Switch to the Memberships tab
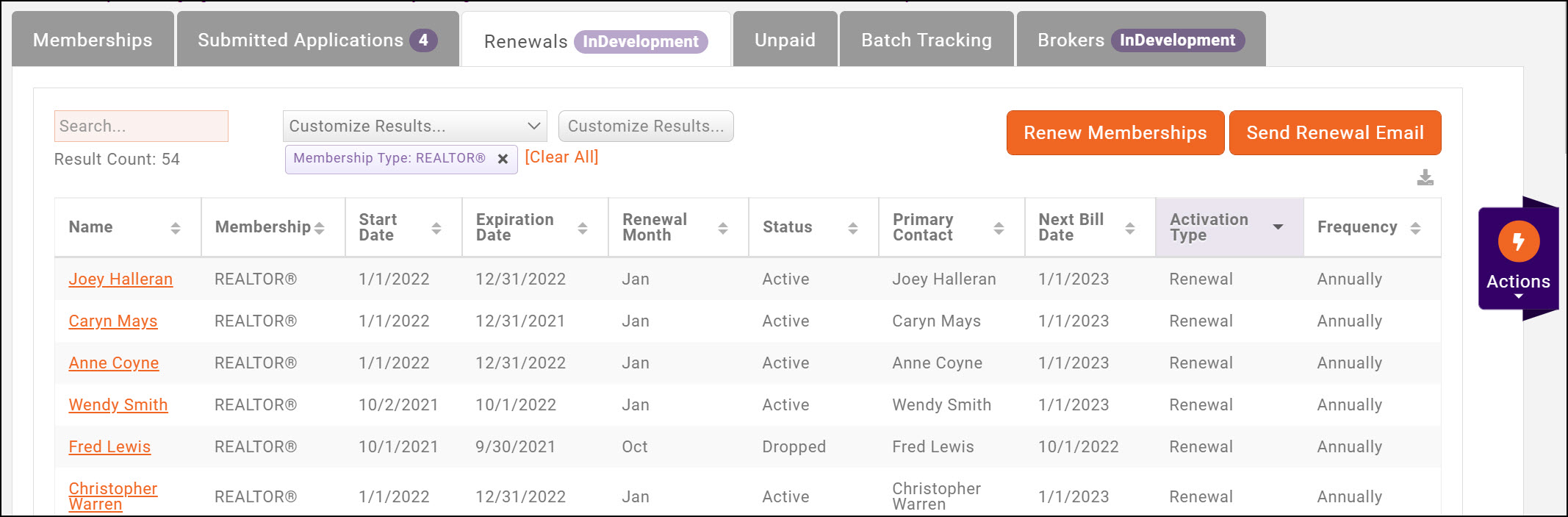The height and width of the screenshot is (517, 1568). 93,40
